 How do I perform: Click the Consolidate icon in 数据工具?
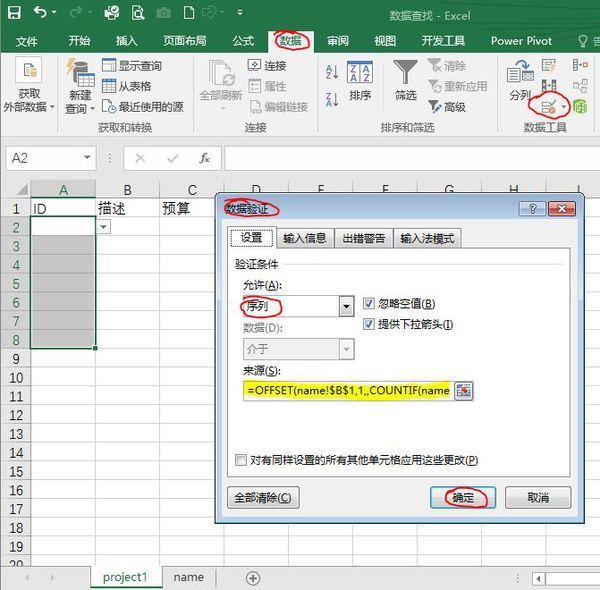(x=580, y=65)
